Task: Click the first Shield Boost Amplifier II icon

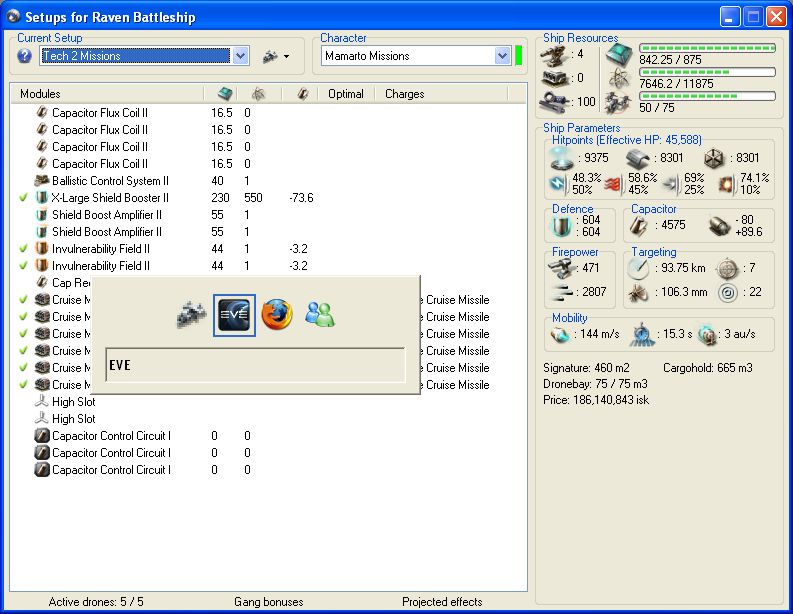Action: point(41,215)
